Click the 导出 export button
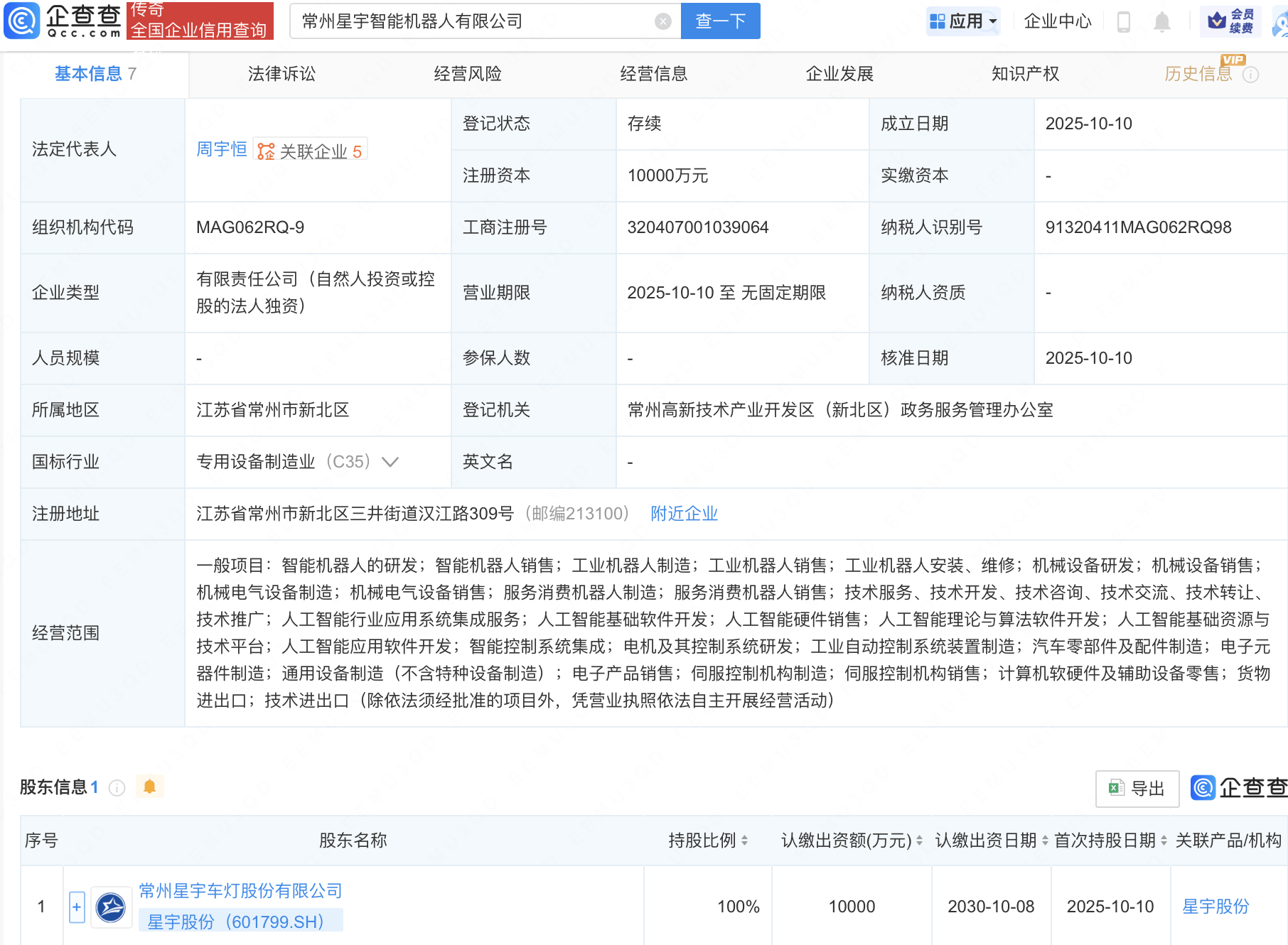 (x=1137, y=788)
